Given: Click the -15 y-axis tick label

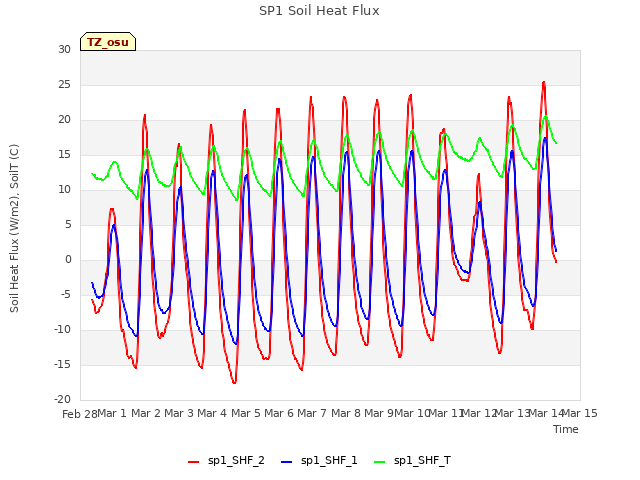Looking at the screenshot, I should pyautogui.click(x=62, y=364).
